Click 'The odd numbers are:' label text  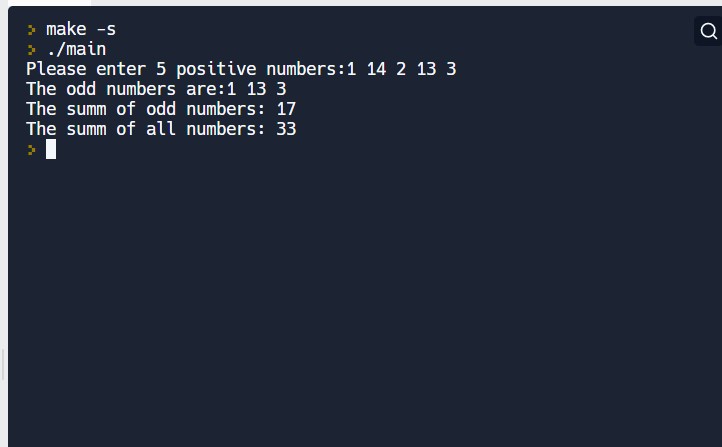point(125,89)
